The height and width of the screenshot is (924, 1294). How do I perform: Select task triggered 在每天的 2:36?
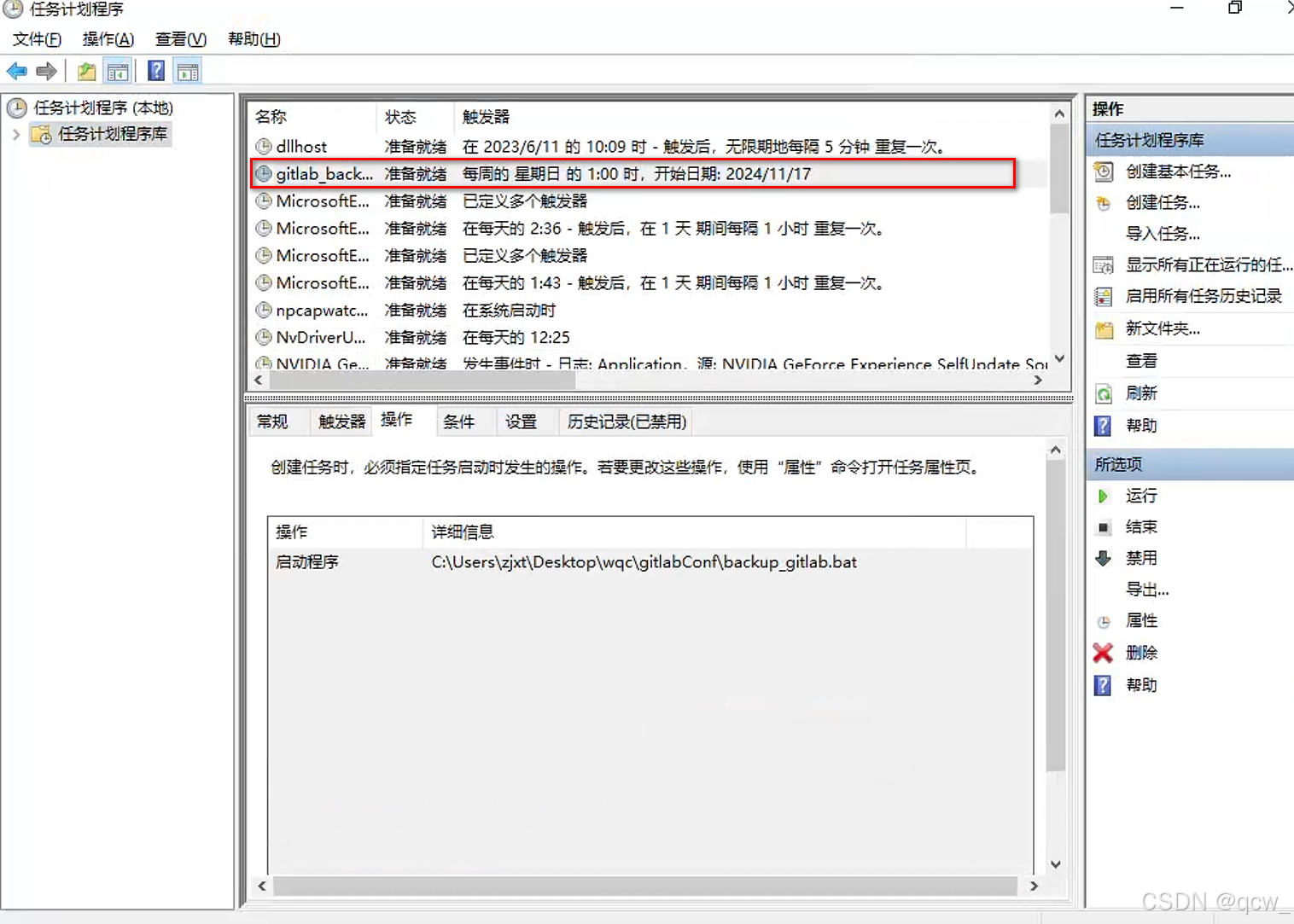[649, 229]
